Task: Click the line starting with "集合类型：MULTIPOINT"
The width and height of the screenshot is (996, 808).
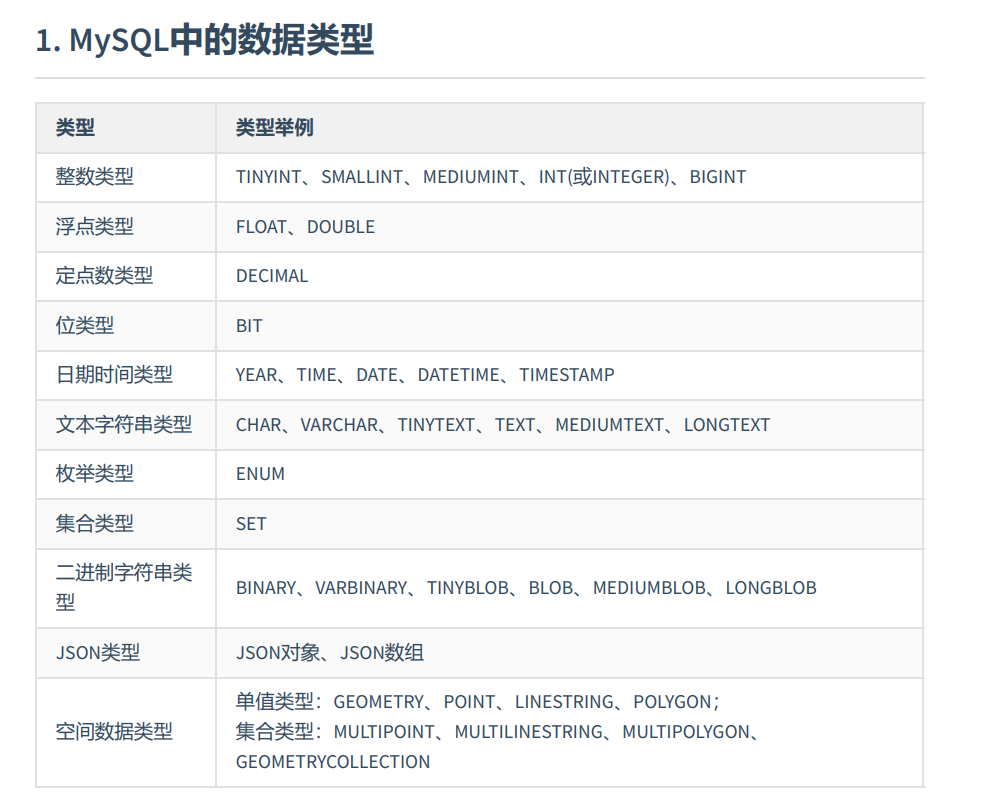Action: tap(497, 732)
